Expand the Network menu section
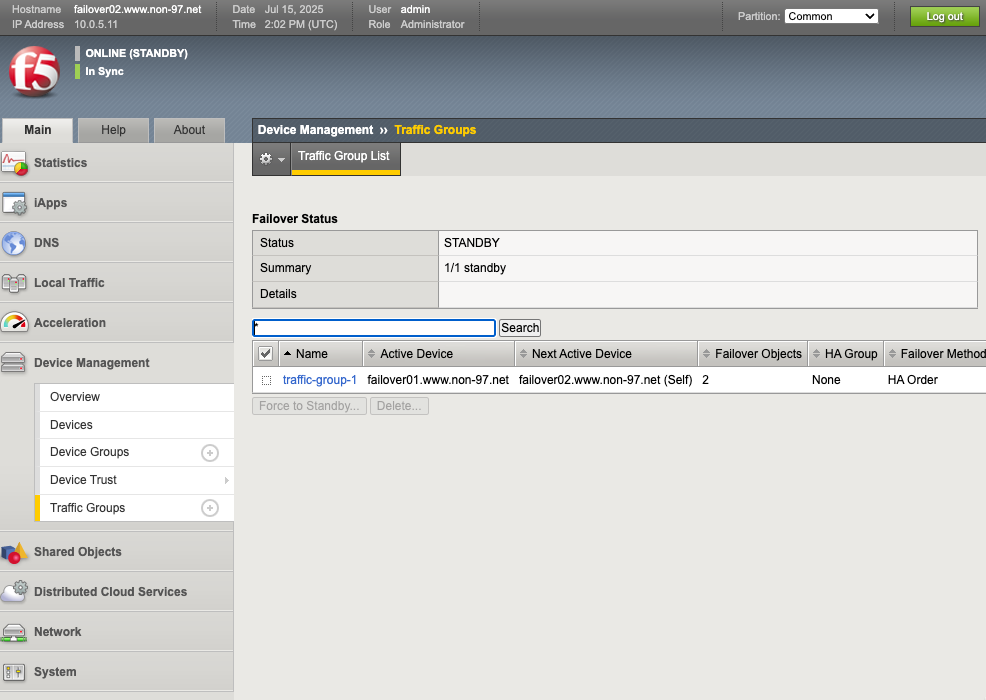Screen dimensions: 986x700 point(117,632)
